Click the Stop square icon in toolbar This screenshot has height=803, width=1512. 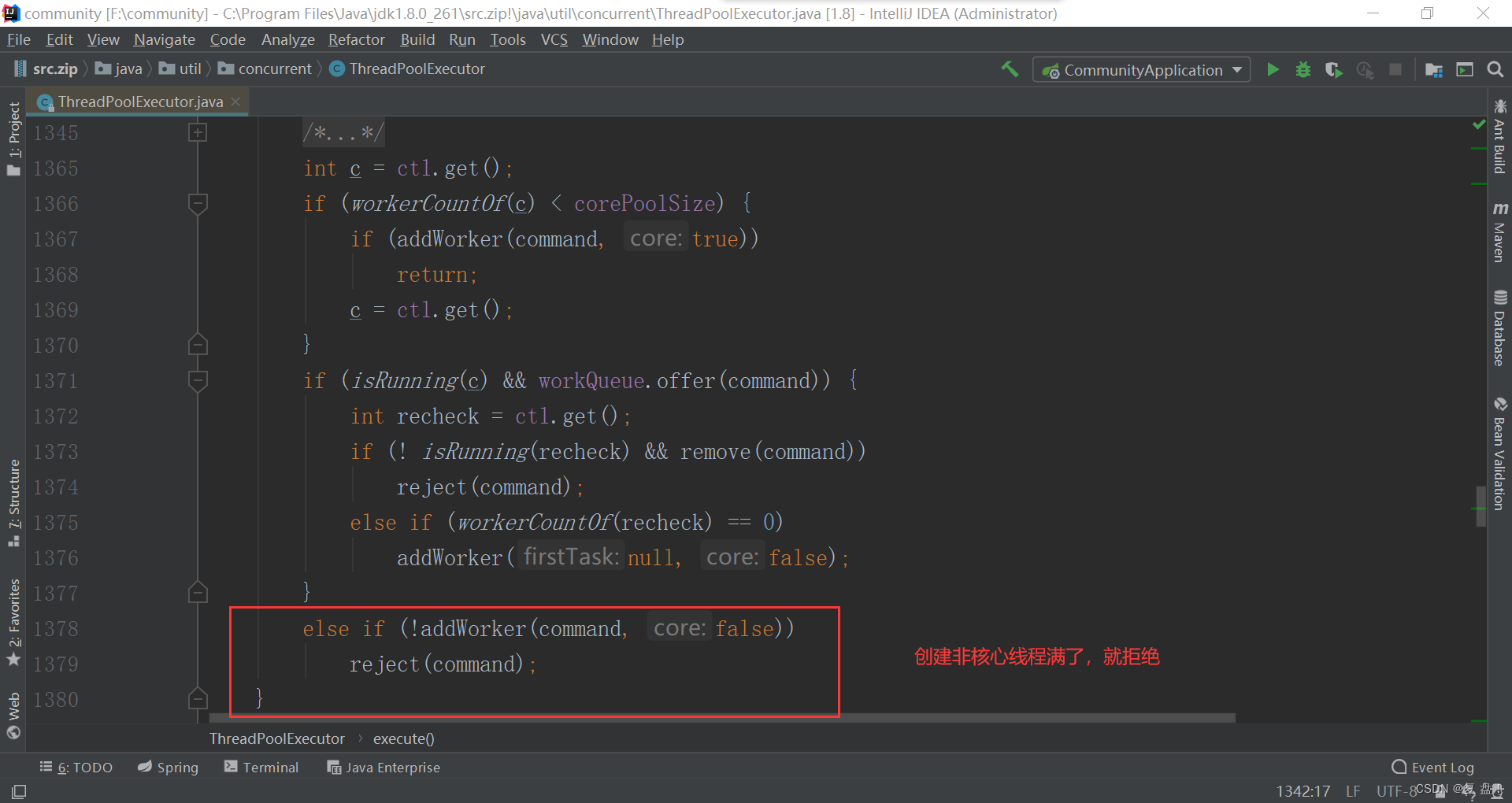pyautogui.click(x=1395, y=69)
